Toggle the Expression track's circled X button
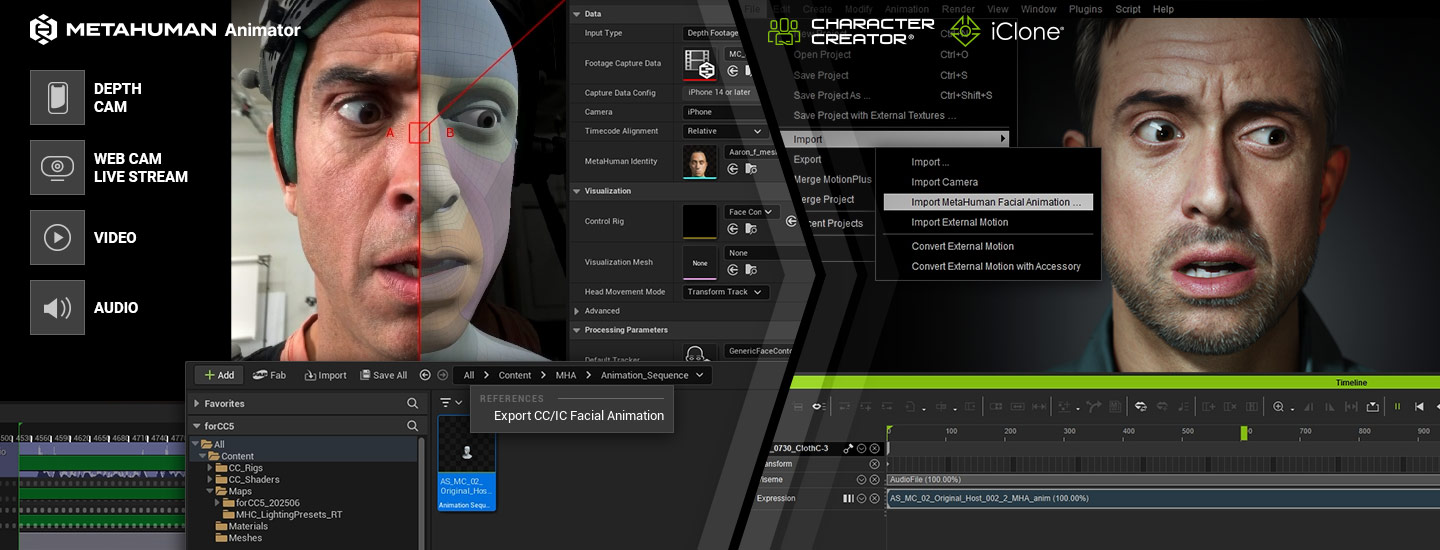The height and width of the screenshot is (550, 1440). (874, 498)
